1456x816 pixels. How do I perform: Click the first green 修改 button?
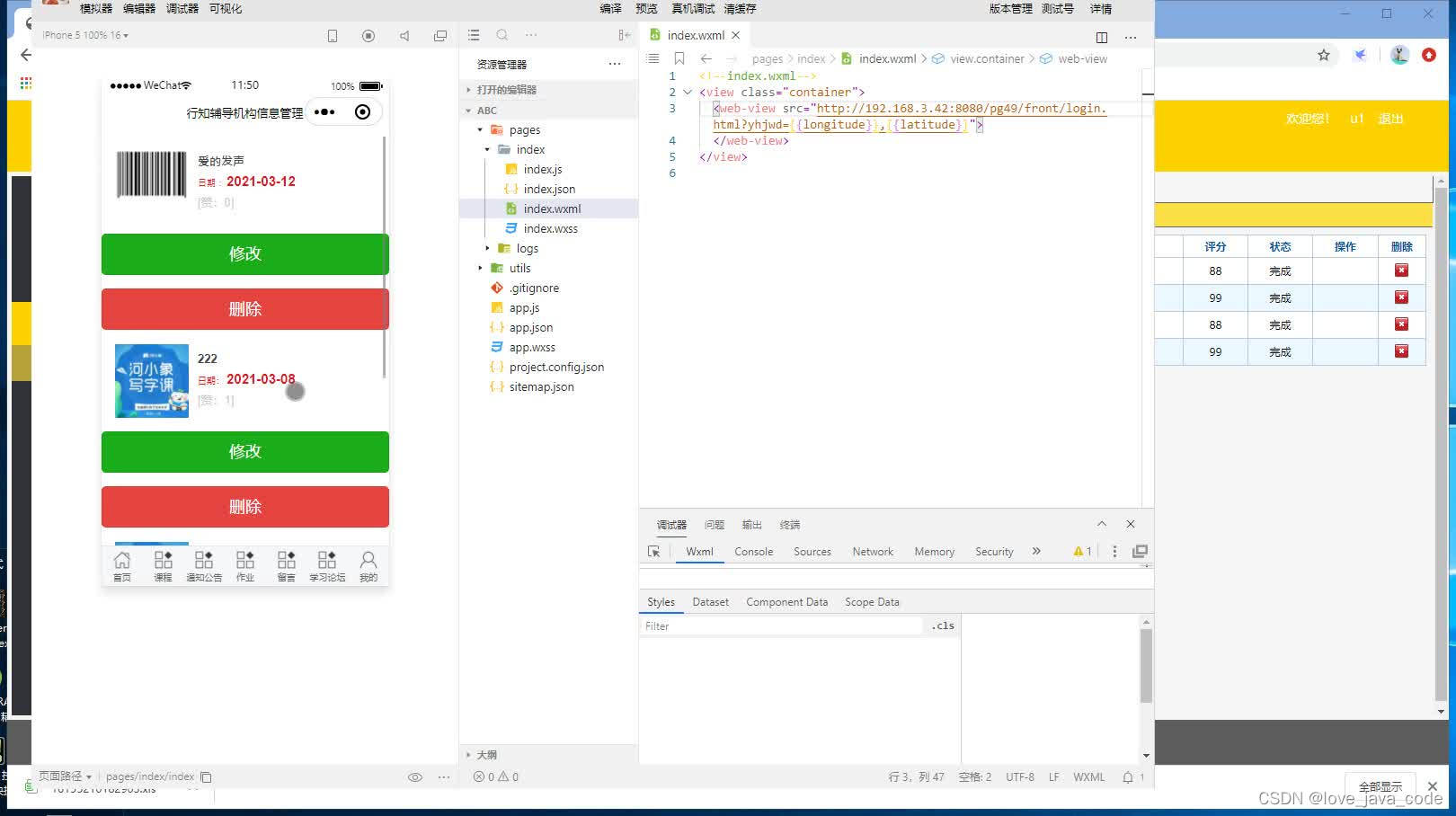pos(245,254)
